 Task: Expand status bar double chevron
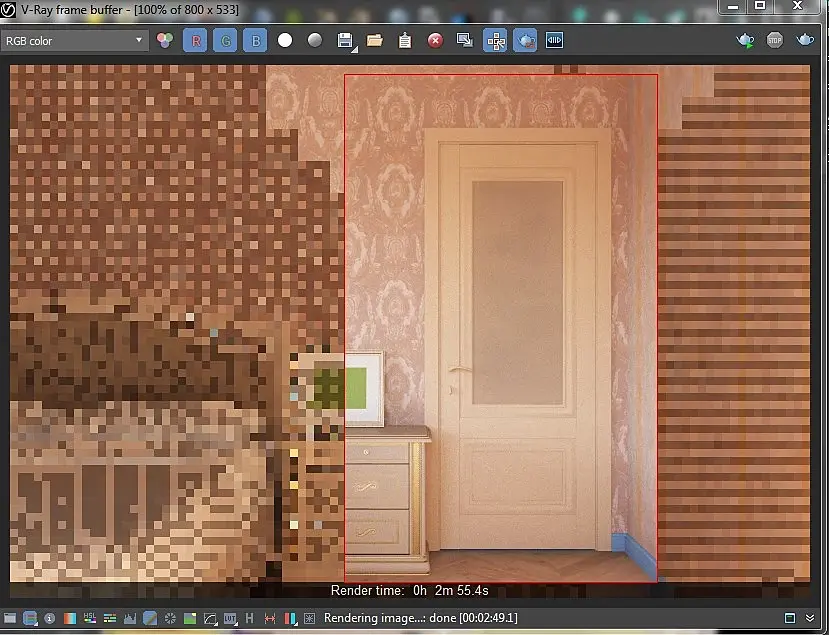coord(810,618)
